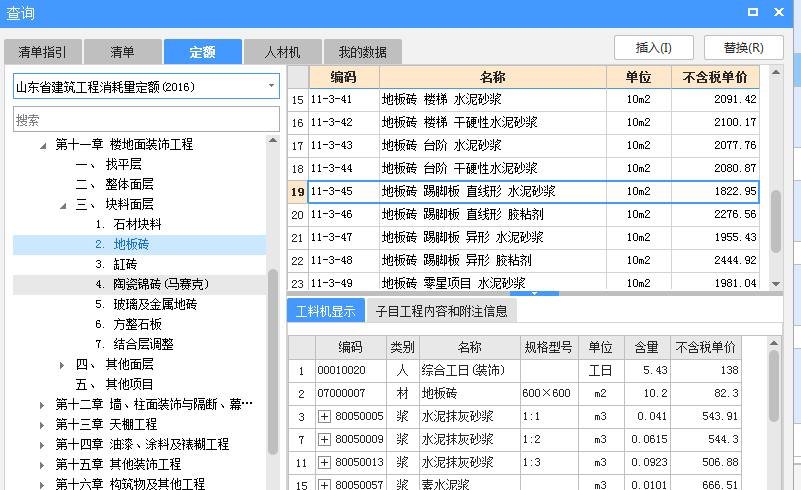This screenshot has width=801, height=490.
Task: Select 6. 方整石板 tree item
Action: coord(128,324)
